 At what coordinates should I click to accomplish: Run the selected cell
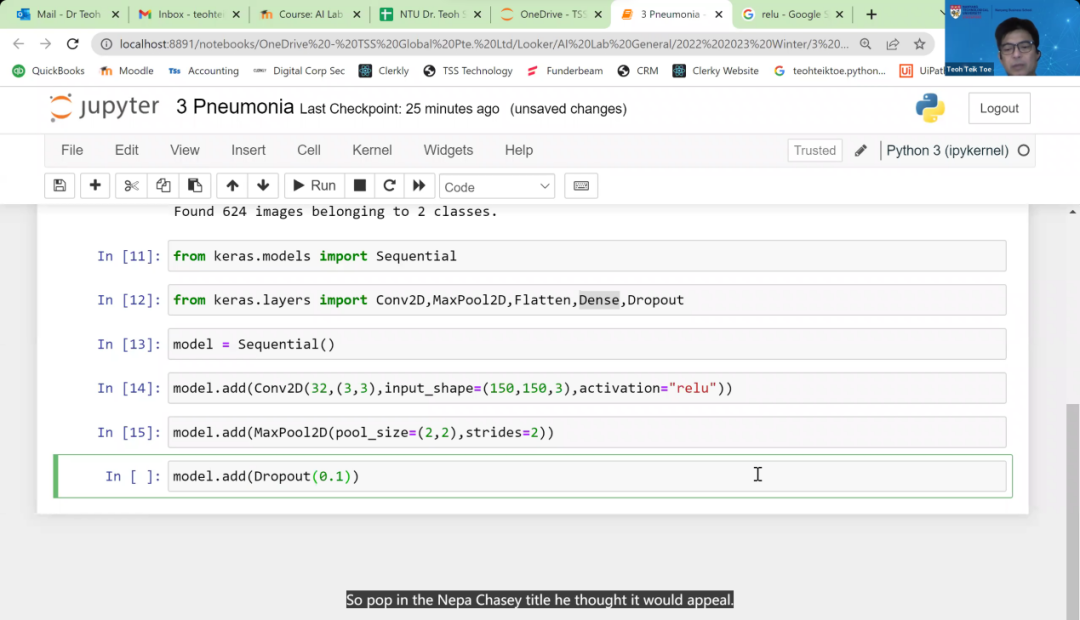pyautogui.click(x=314, y=186)
